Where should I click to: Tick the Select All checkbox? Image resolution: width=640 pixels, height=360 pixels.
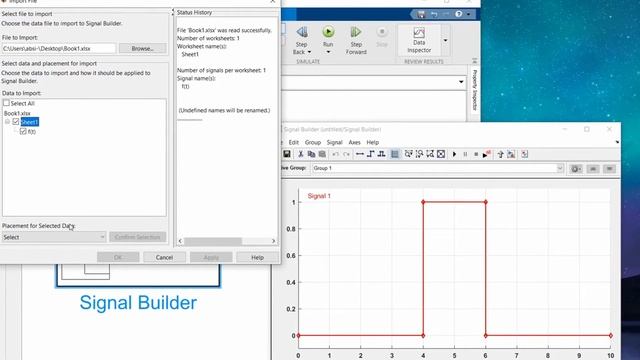pyautogui.click(x=6, y=103)
